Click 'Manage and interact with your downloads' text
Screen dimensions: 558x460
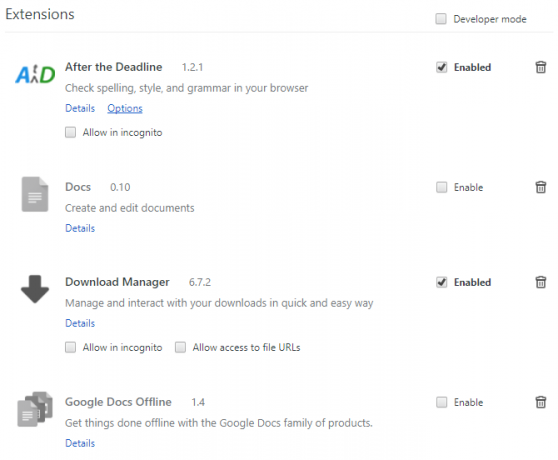pos(219,303)
